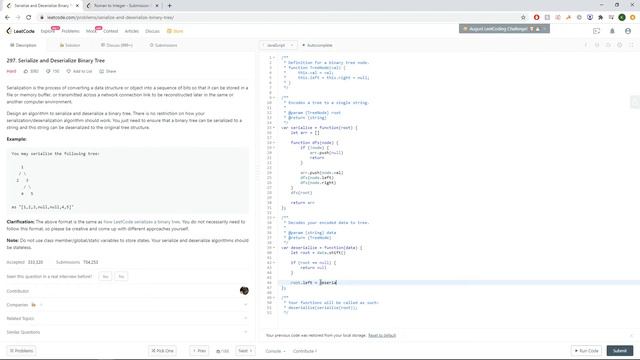
Task: Open the Submissions tab
Action: 164,45
